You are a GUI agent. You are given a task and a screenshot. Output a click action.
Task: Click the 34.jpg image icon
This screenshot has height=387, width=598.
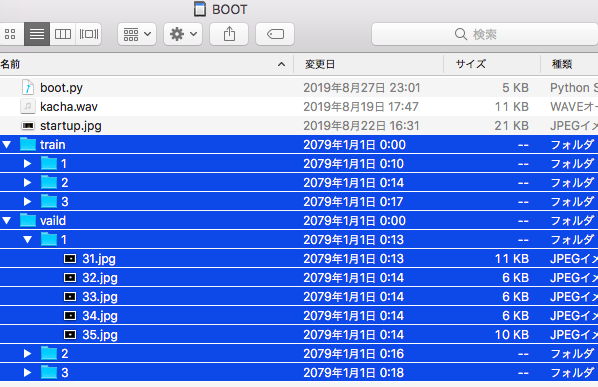pyautogui.click(x=70, y=316)
